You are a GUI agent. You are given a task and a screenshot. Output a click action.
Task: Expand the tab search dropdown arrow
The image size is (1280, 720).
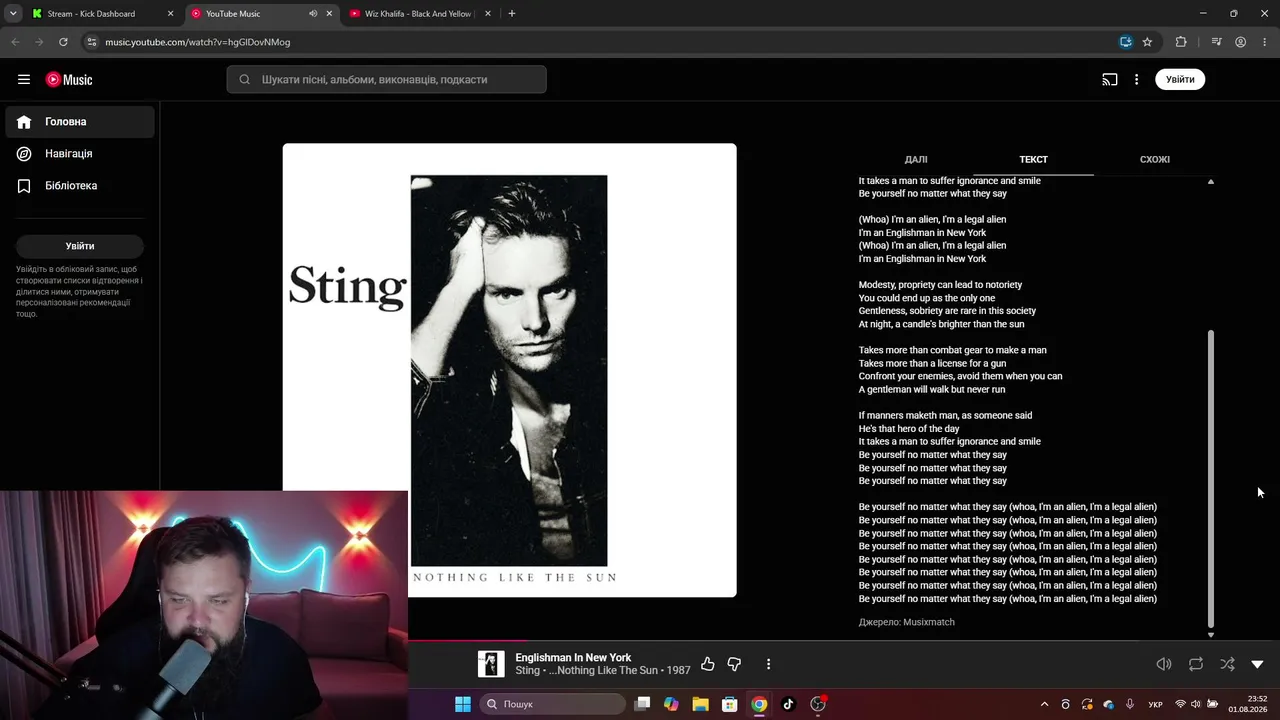point(13,14)
